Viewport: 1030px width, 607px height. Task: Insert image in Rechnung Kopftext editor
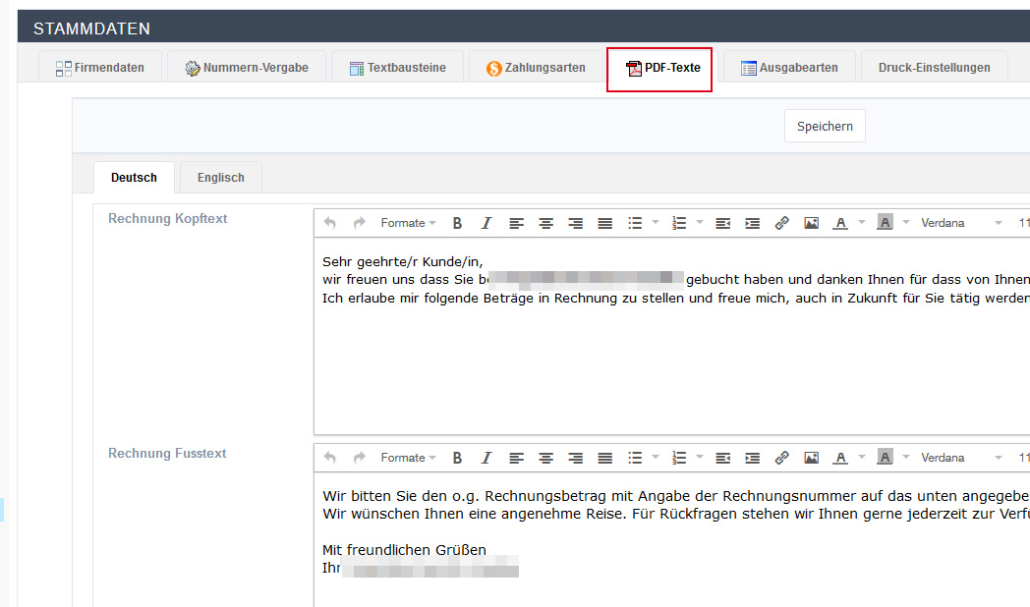click(x=811, y=223)
